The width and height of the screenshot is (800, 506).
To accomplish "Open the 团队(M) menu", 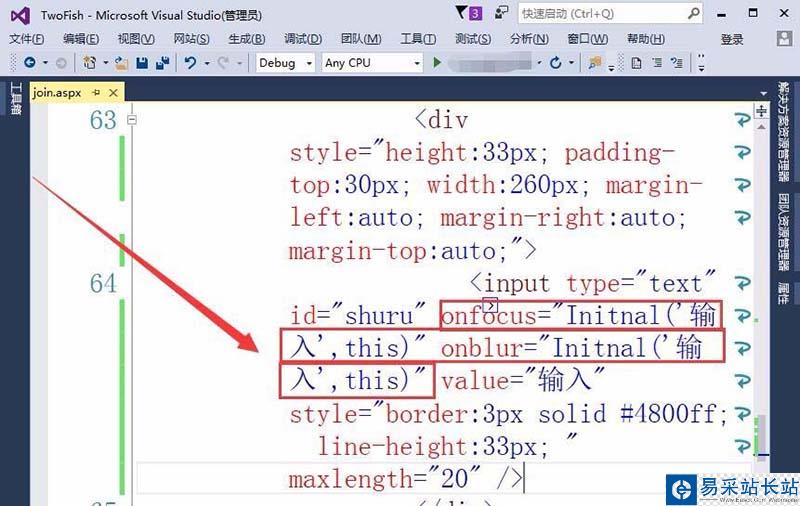I will pos(361,39).
